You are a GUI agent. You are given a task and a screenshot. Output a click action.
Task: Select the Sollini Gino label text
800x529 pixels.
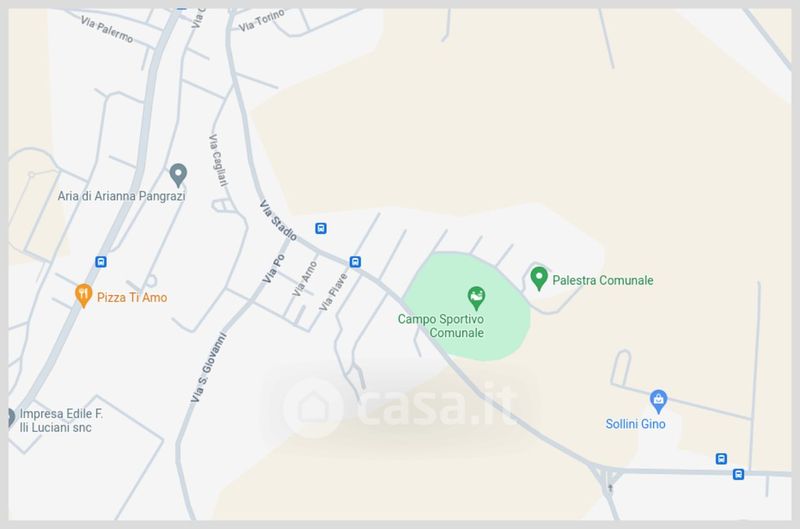click(x=635, y=424)
